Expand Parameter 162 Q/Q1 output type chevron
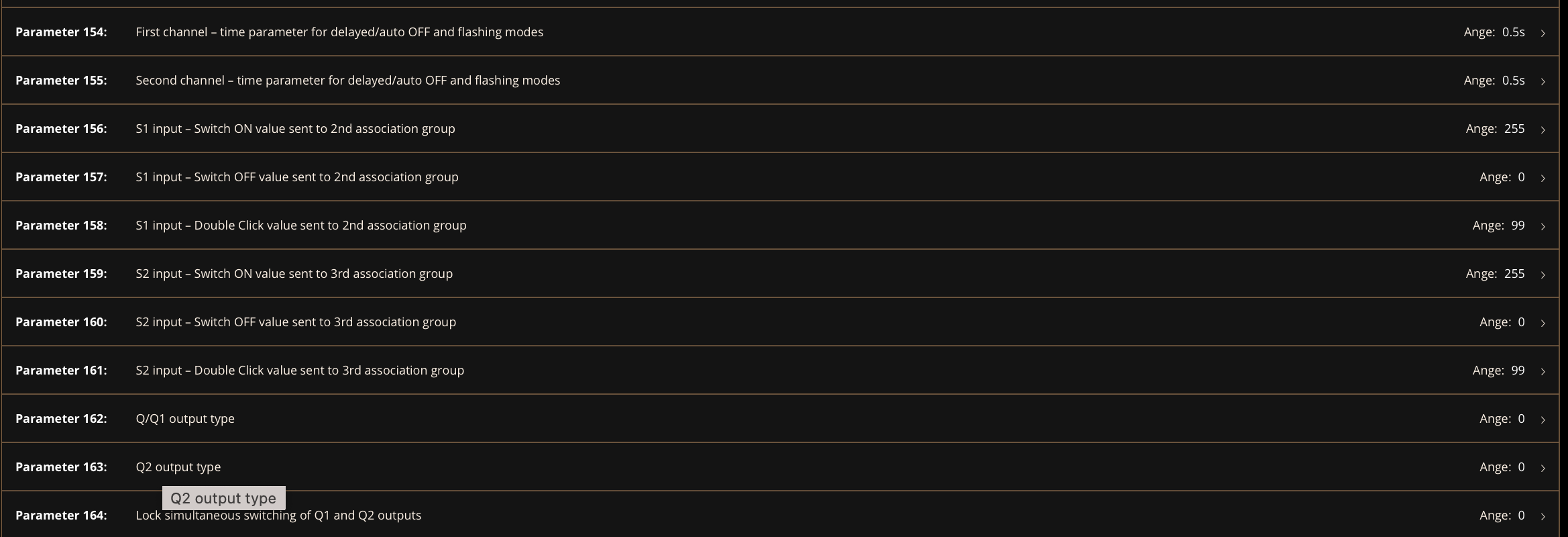1568x537 pixels. 1543,420
